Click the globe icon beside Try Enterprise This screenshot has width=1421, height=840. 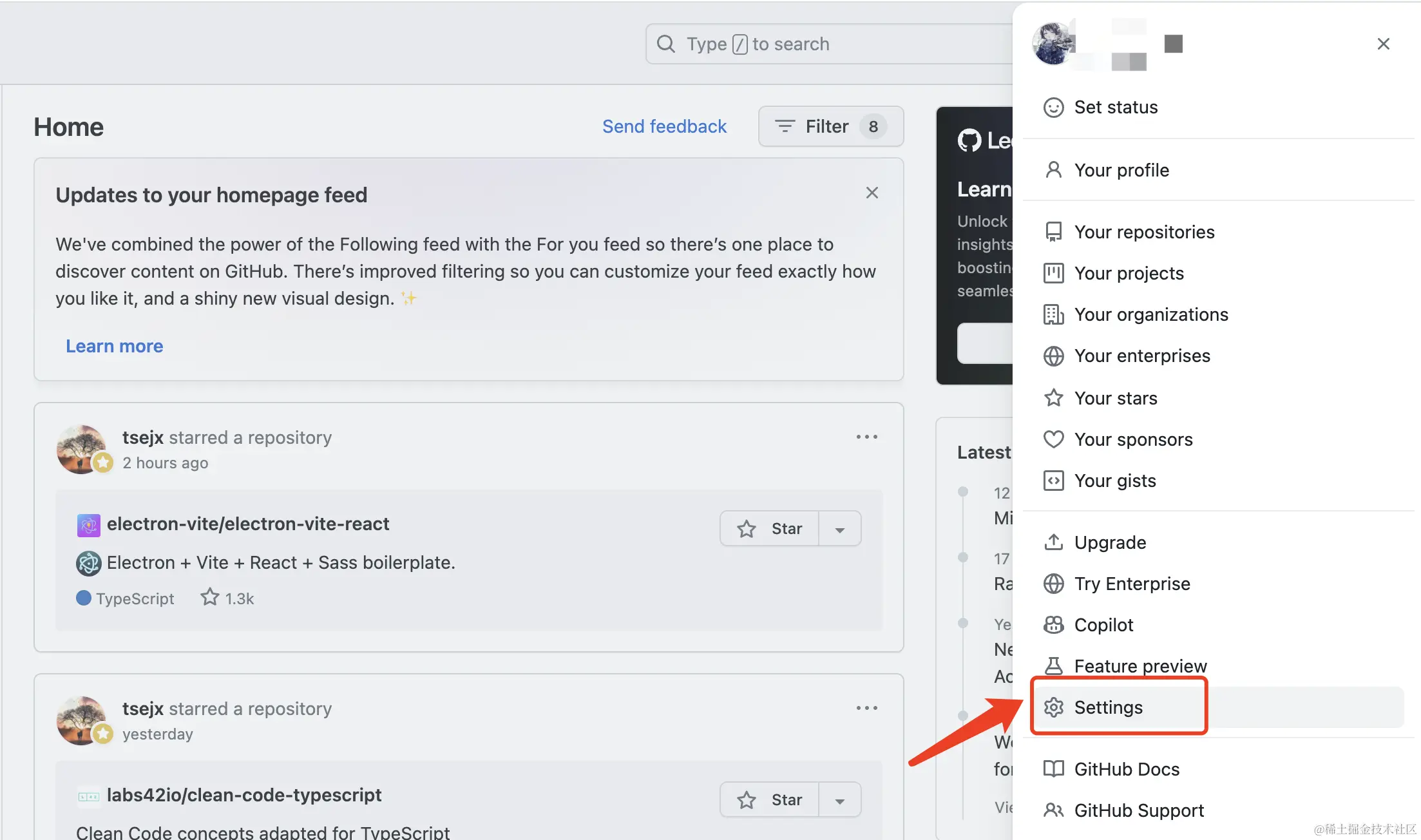coord(1053,584)
